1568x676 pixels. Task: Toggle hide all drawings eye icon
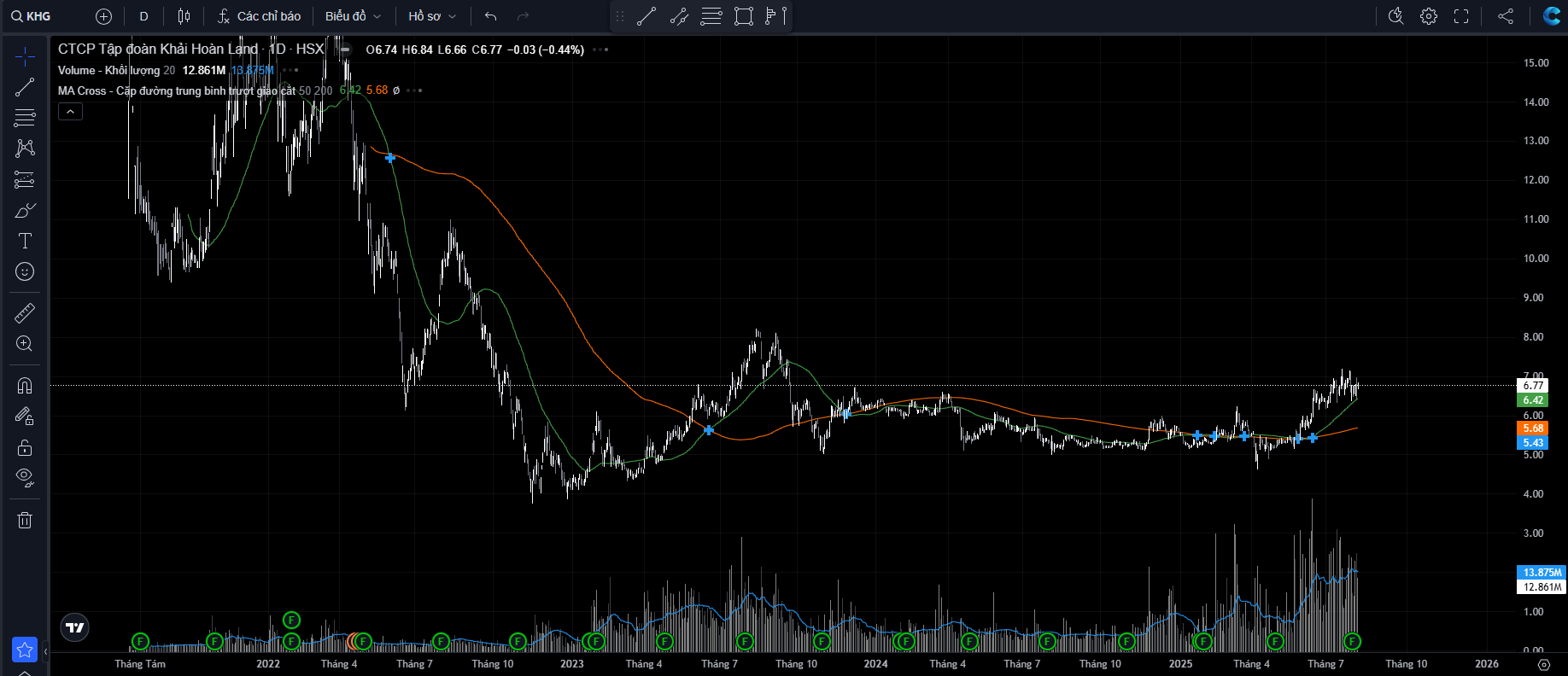25,478
